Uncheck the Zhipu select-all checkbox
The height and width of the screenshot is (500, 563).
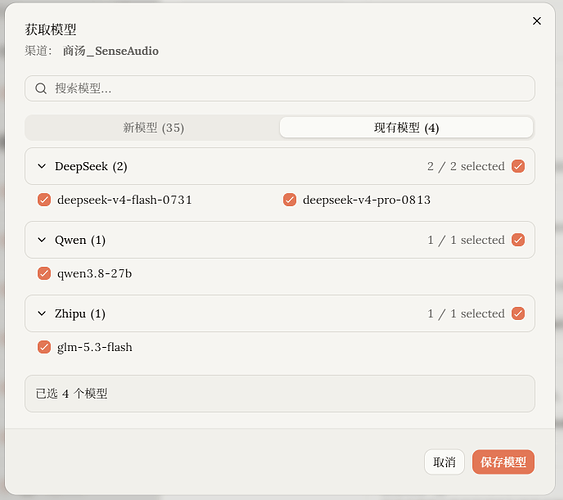pyautogui.click(x=518, y=313)
